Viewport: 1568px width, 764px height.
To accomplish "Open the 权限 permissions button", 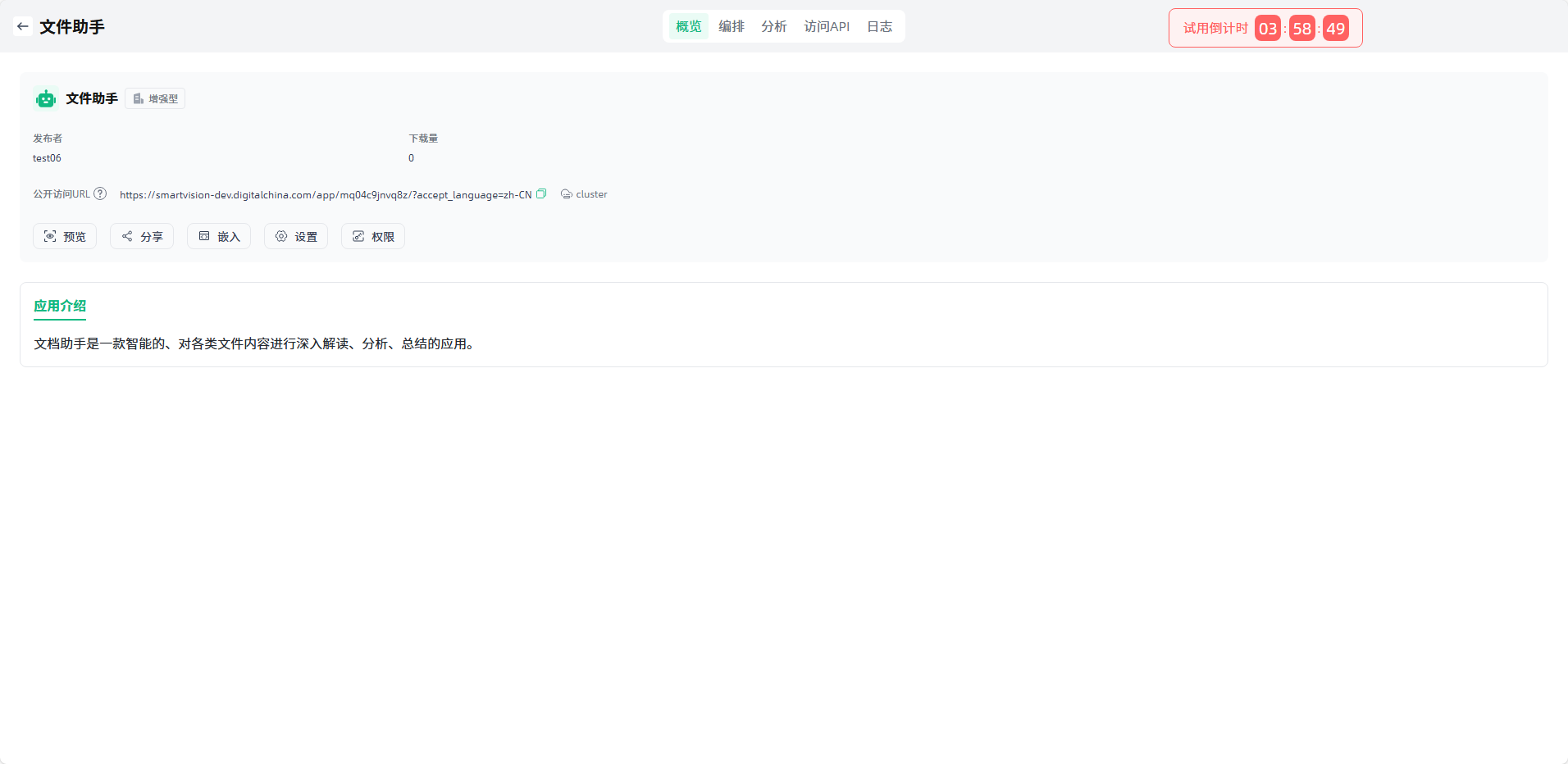I will (x=373, y=237).
